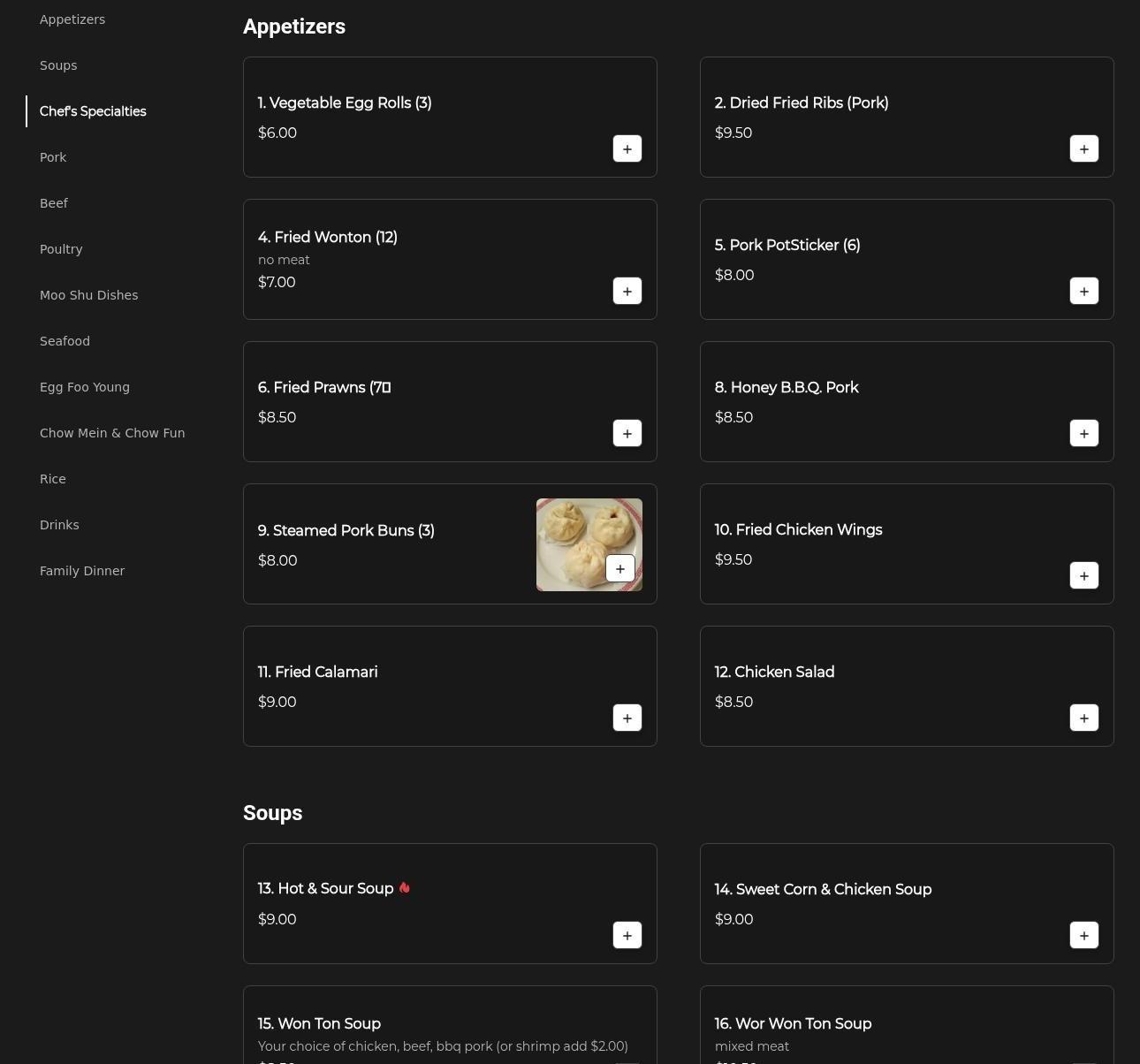Screen dimensions: 1140x1064
Task: Open the 13. Hot & Sour Soup item
Action: pos(450,904)
